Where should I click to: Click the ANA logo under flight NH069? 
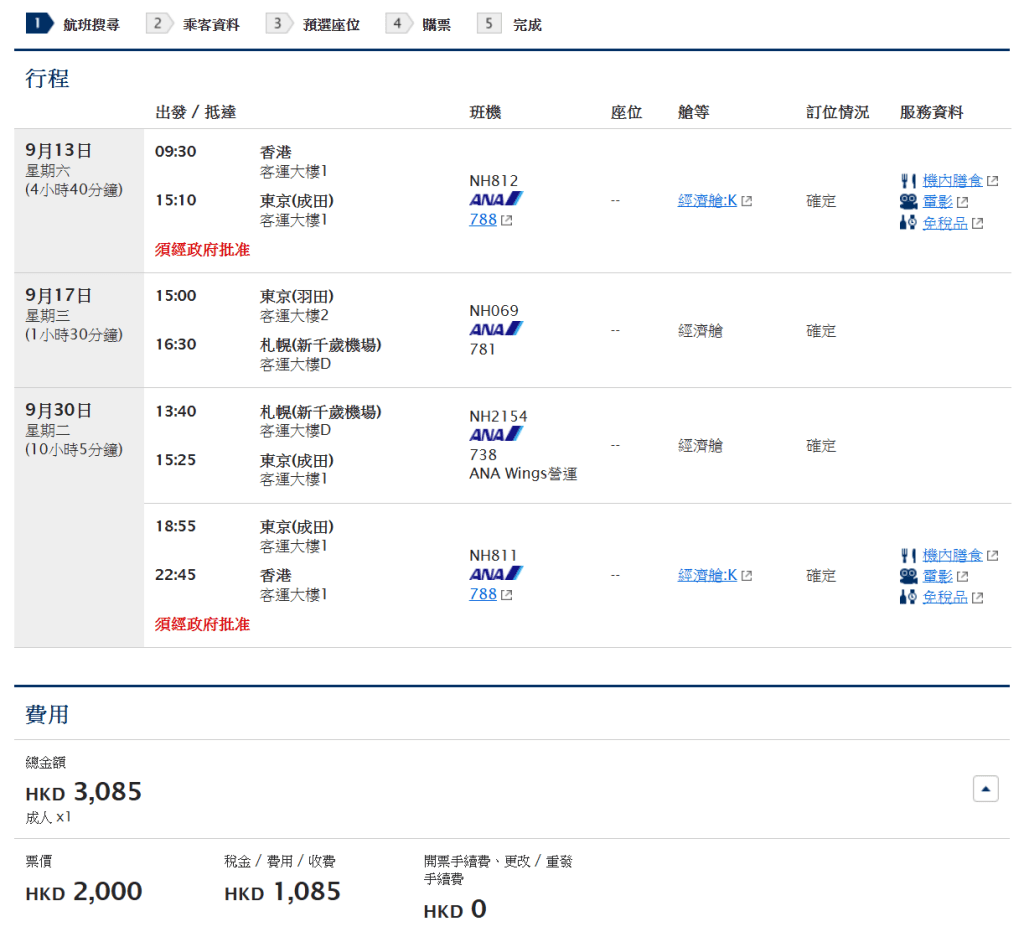coord(496,329)
